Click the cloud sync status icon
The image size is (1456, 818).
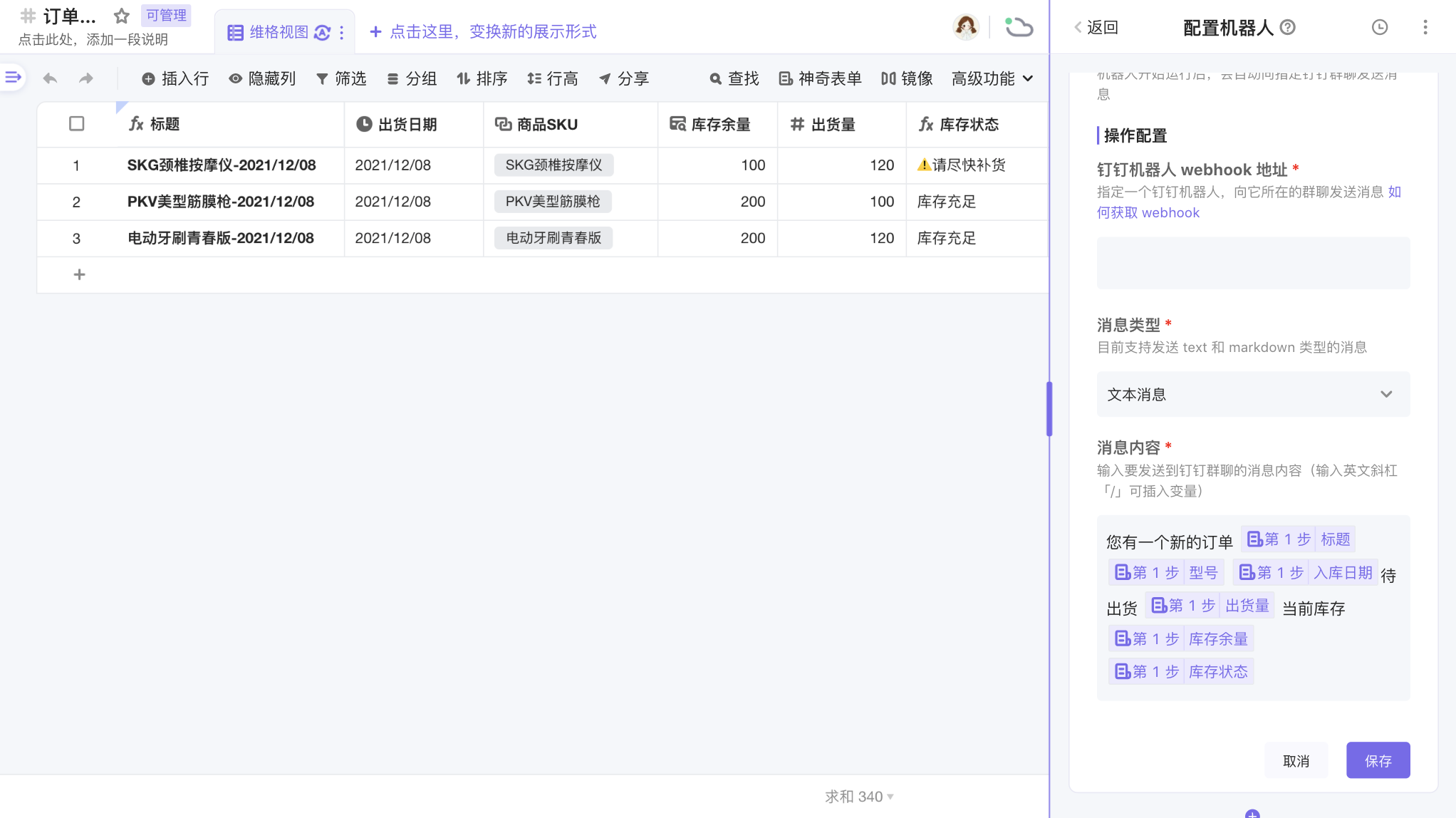point(1019,27)
